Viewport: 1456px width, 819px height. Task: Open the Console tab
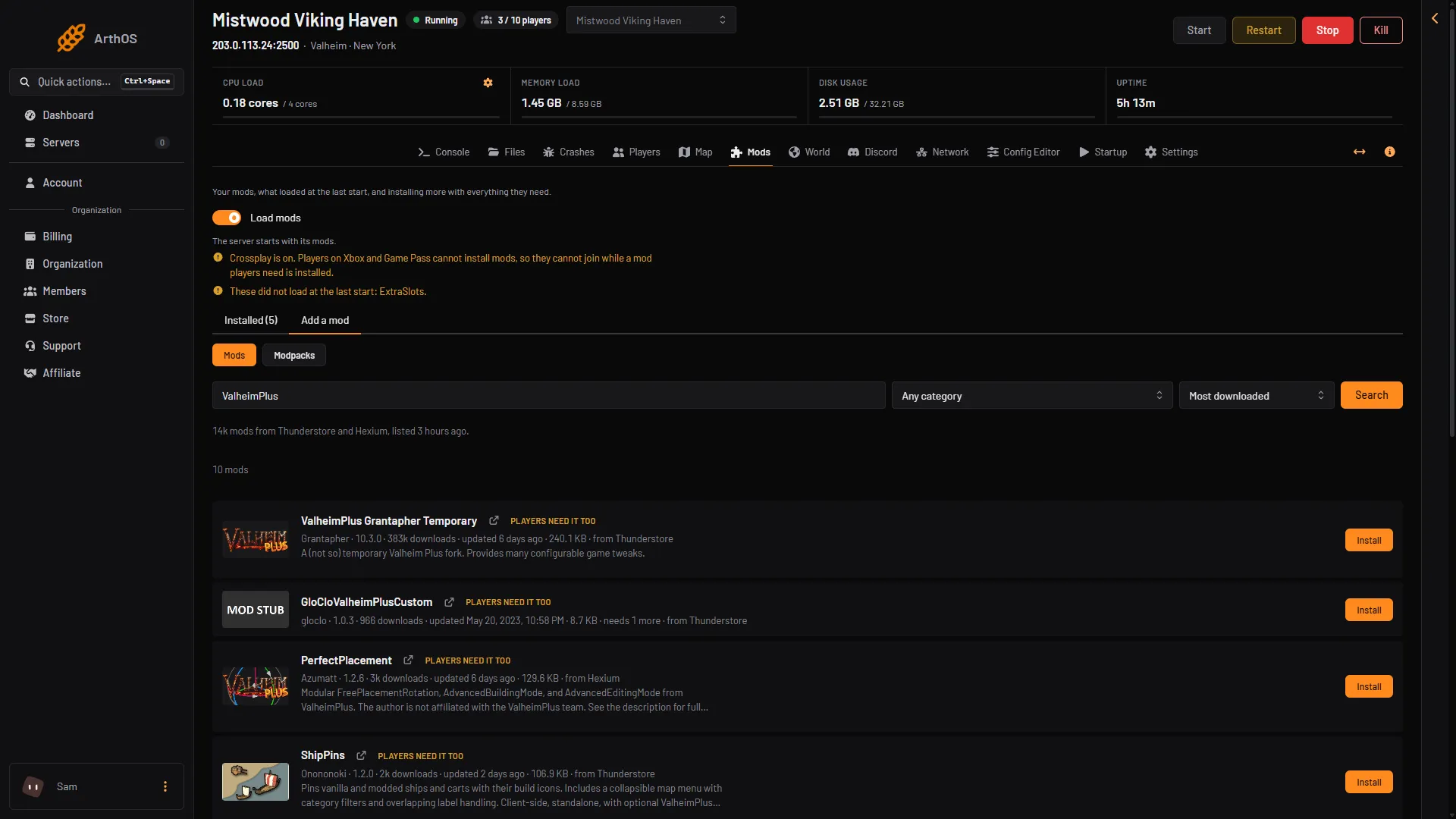(444, 152)
